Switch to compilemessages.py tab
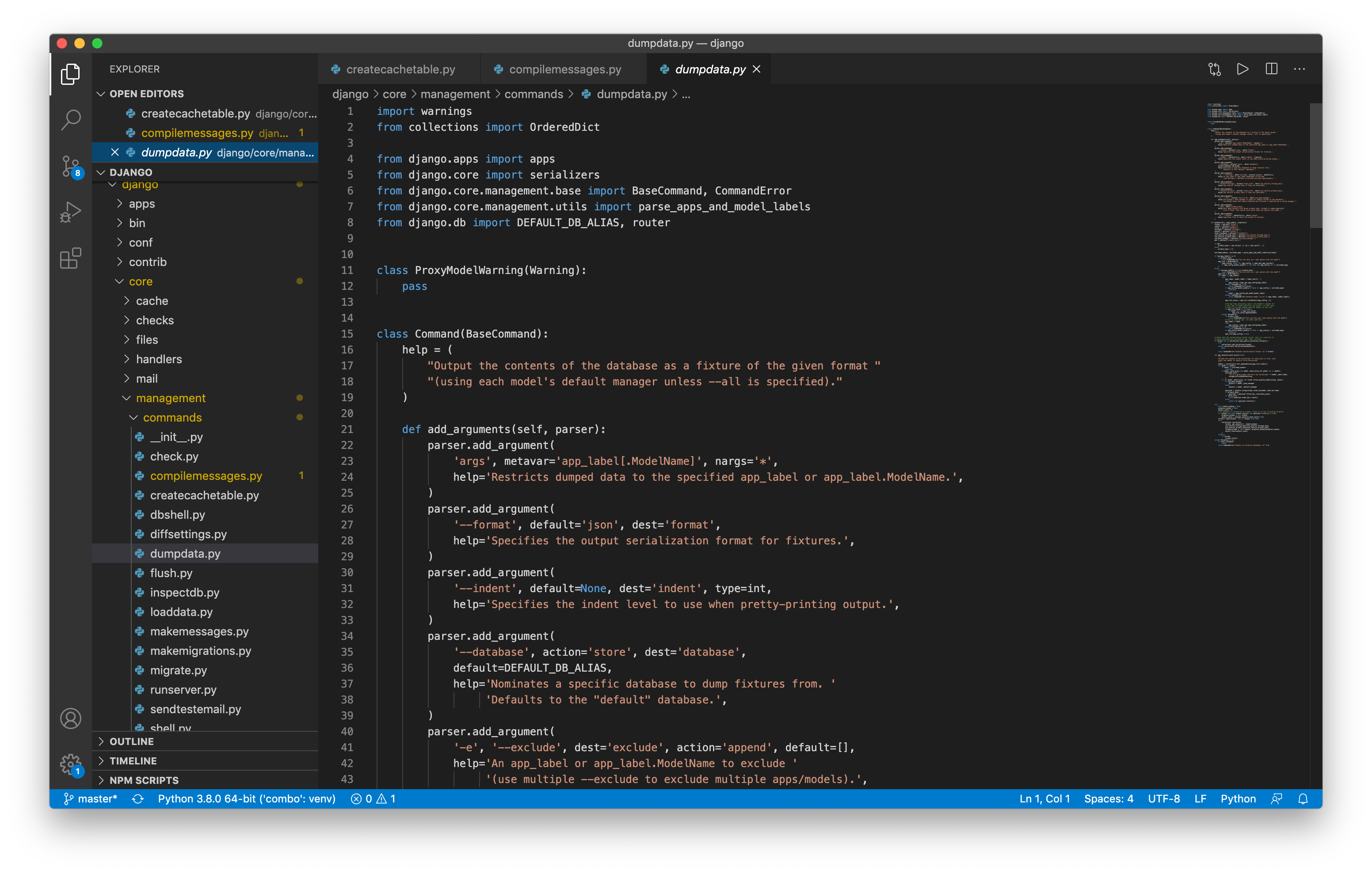 564,69
